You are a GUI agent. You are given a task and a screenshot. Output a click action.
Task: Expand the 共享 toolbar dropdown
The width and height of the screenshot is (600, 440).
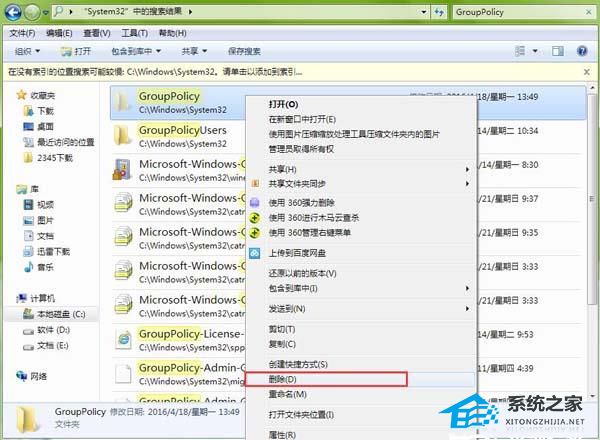pos(194,51)
